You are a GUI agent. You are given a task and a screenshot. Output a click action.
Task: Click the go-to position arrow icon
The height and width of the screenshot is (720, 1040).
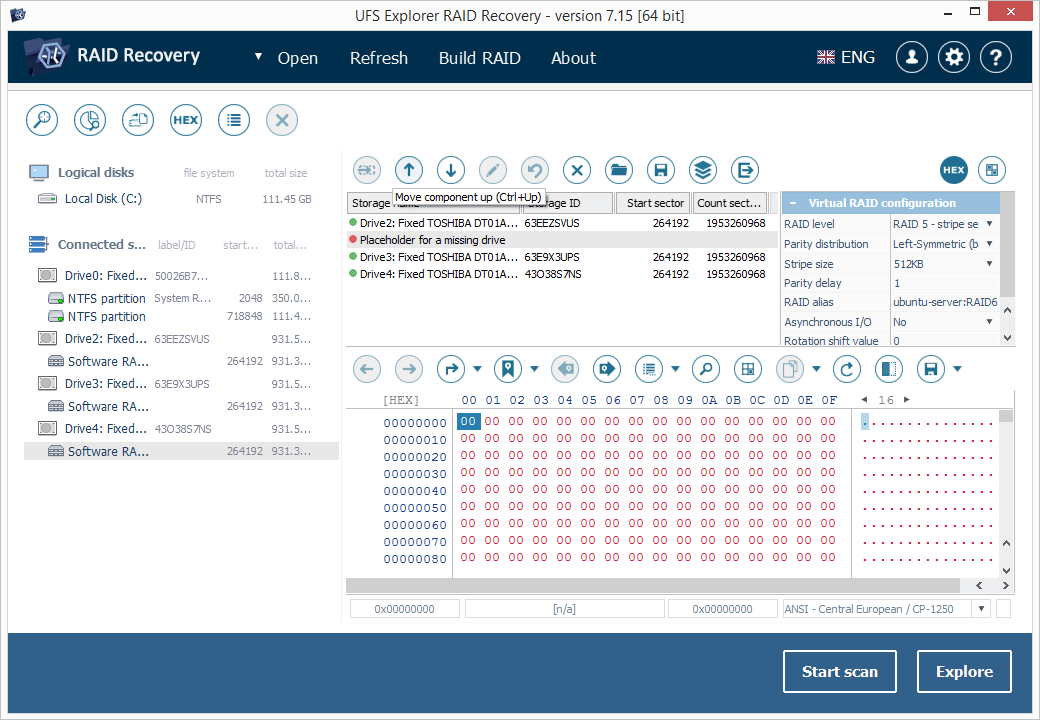click(x=451, y=369)
